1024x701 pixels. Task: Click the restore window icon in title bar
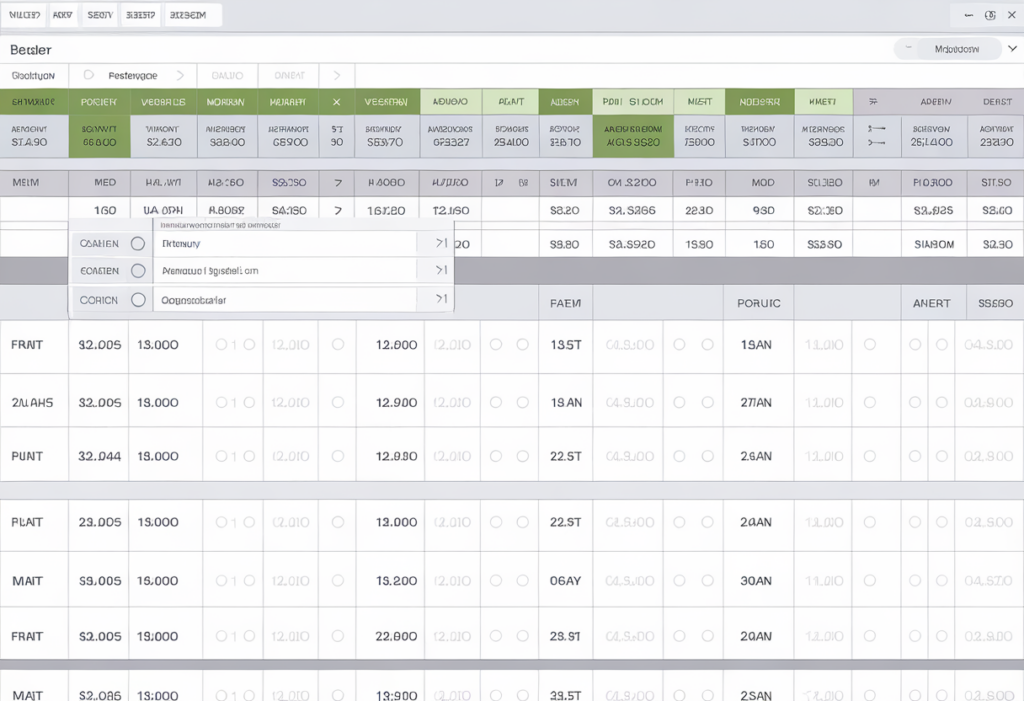[990, 15]
